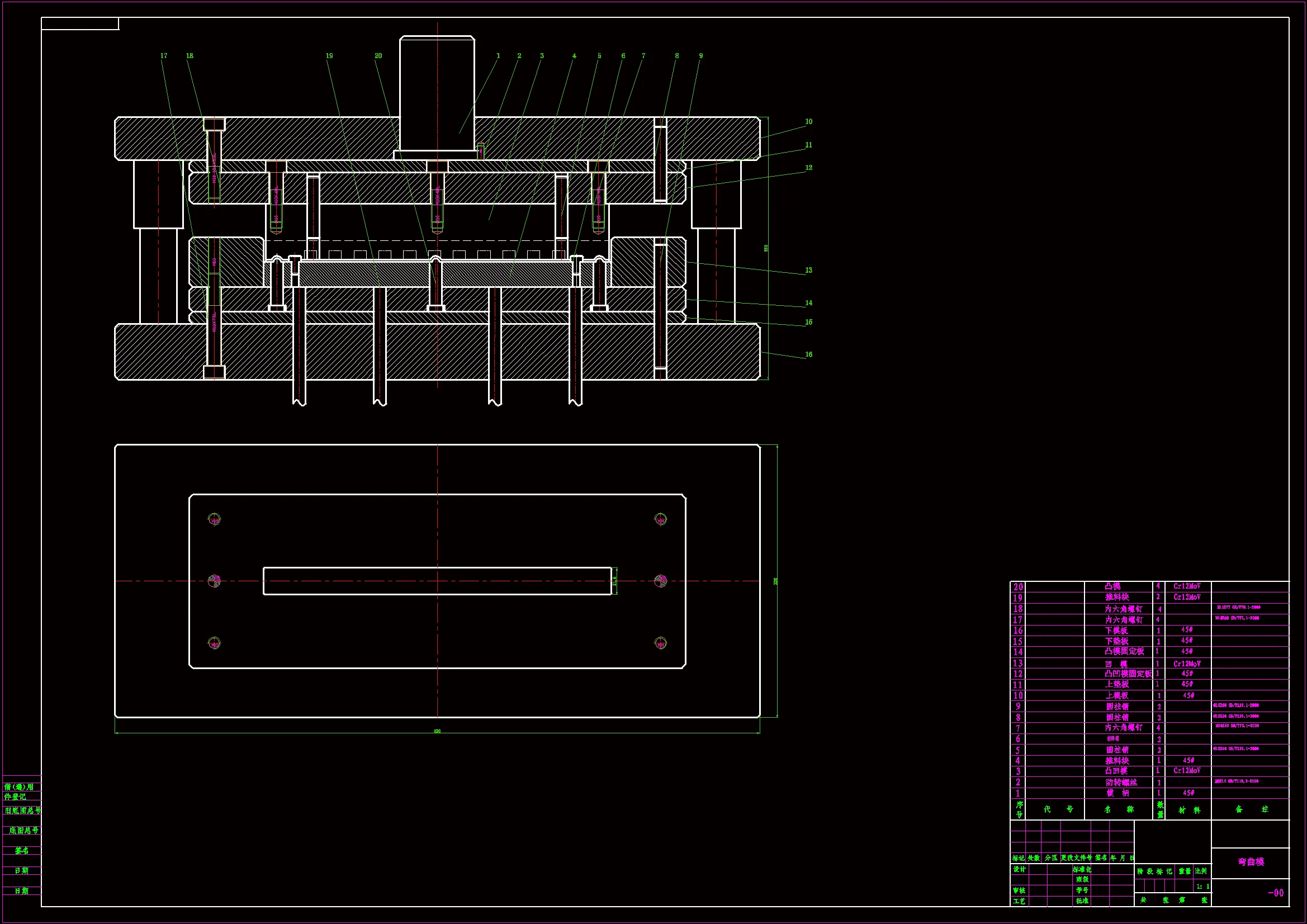Click the 底图总号 label on left margin
The width and height of the screenshot is (1307, 924).
click(x=23, y=831)
